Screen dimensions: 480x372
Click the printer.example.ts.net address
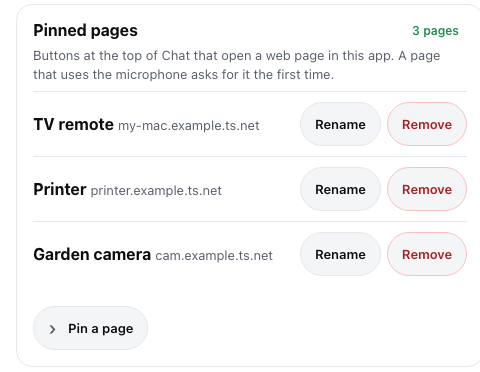pos(156,191)
